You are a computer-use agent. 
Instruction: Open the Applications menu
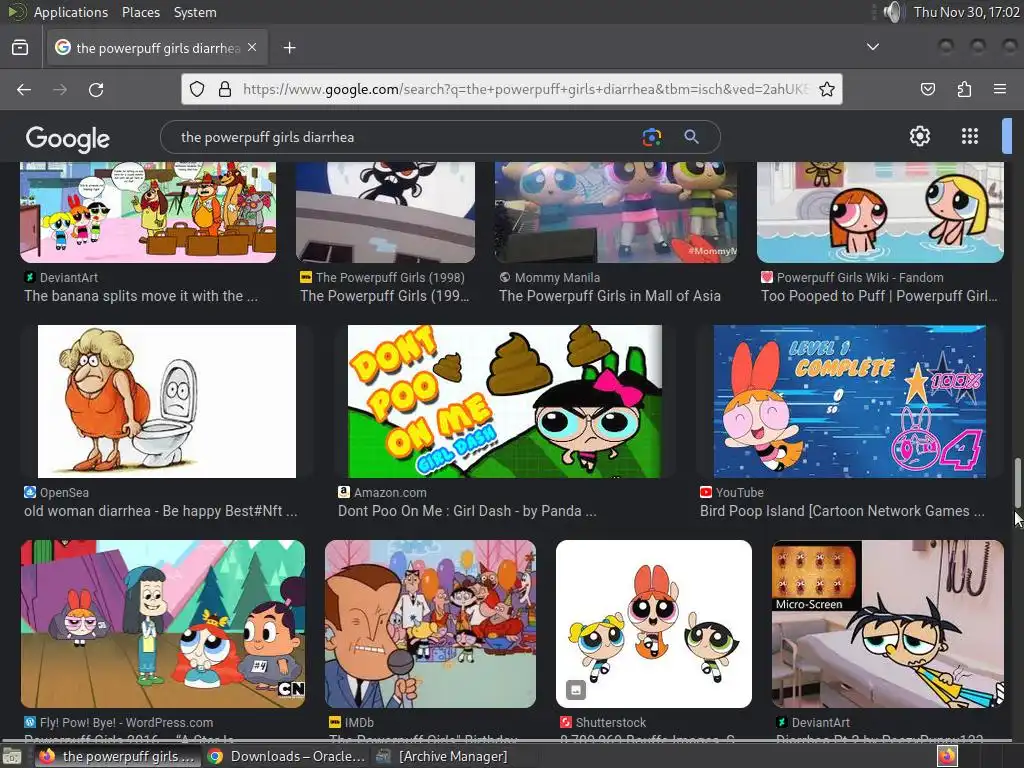click(x=71, y=12)
